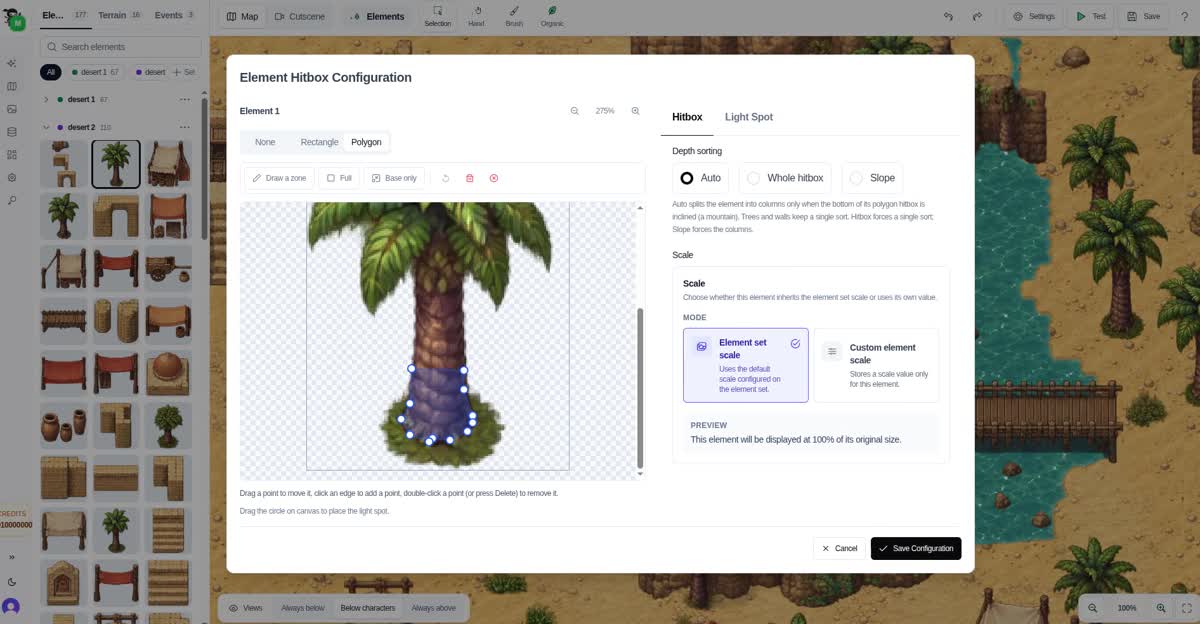
Task: Delete hitbox with the red trash icon
Action: [470, 178]
